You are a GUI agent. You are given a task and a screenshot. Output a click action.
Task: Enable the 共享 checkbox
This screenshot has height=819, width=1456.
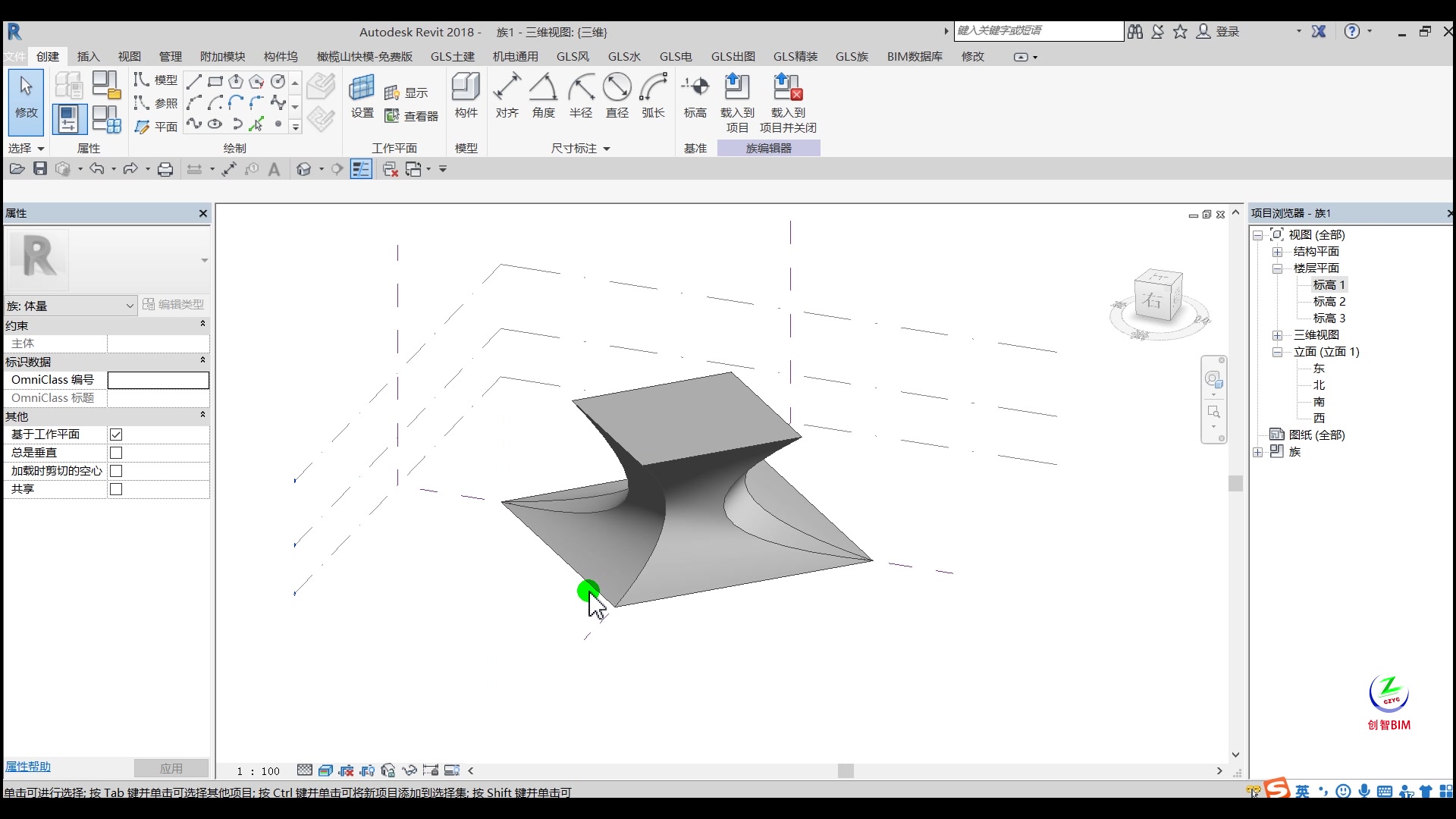116,489
